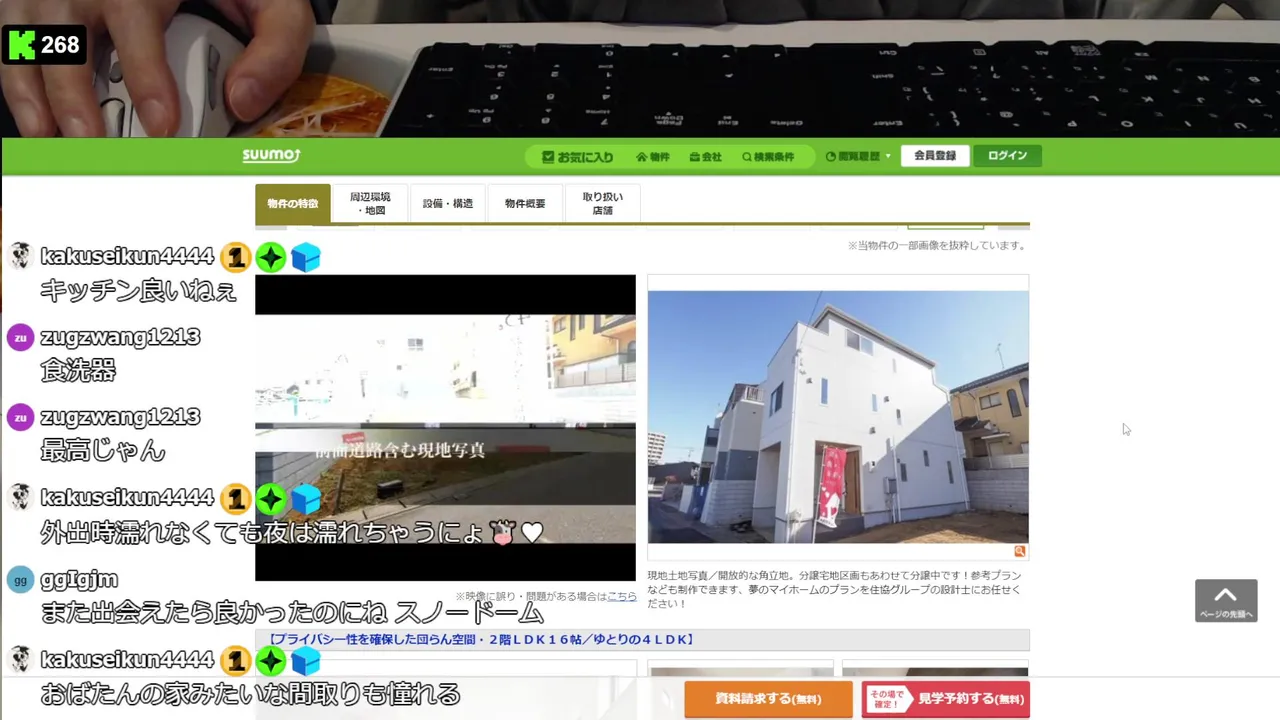The image size is (1280, 720).
Task: Click the ページの先頭へ back-to-top button
Action: coord(1226,601)
